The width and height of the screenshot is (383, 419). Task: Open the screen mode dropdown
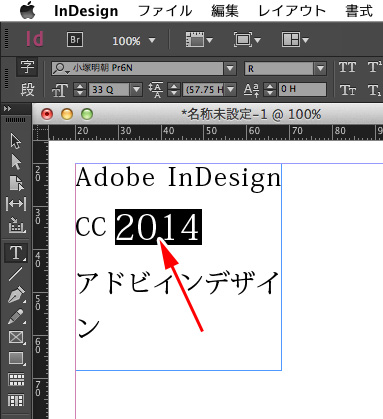[x=247, y=40]
